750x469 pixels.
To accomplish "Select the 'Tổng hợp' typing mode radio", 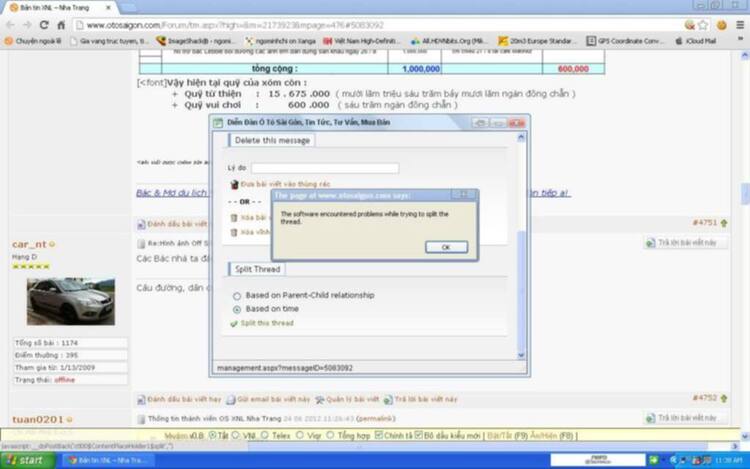I will point(330,435).
